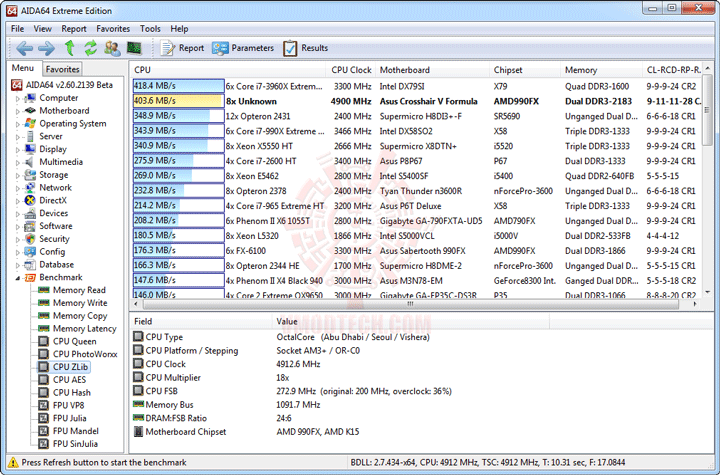
Task: Select the CPU Hash benchmark icon
Action: pos(44,393)
